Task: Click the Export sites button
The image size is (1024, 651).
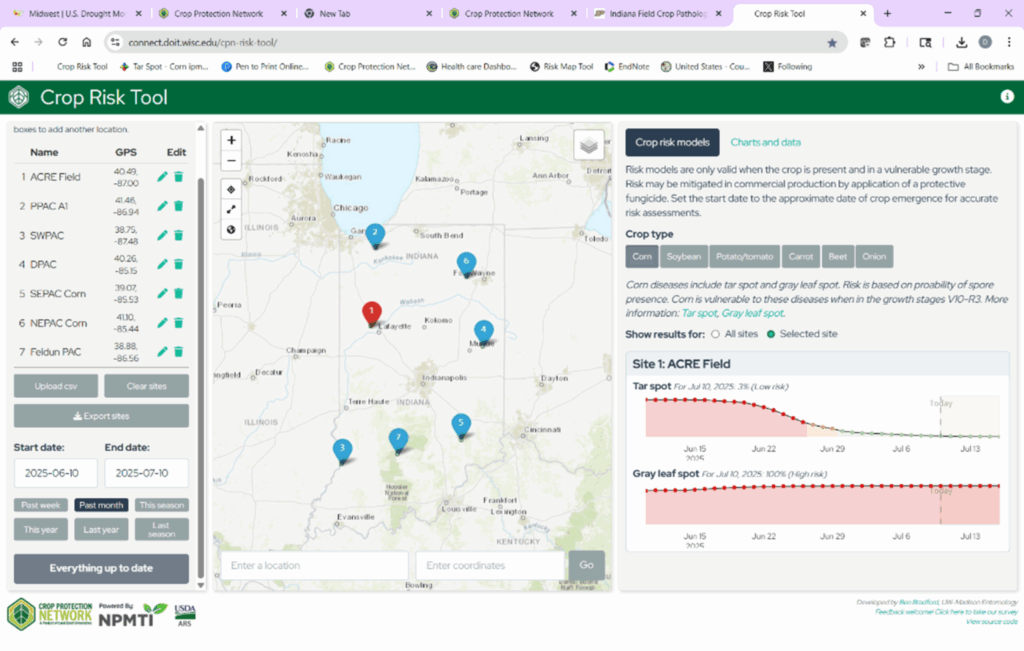Action: [101, 416]
